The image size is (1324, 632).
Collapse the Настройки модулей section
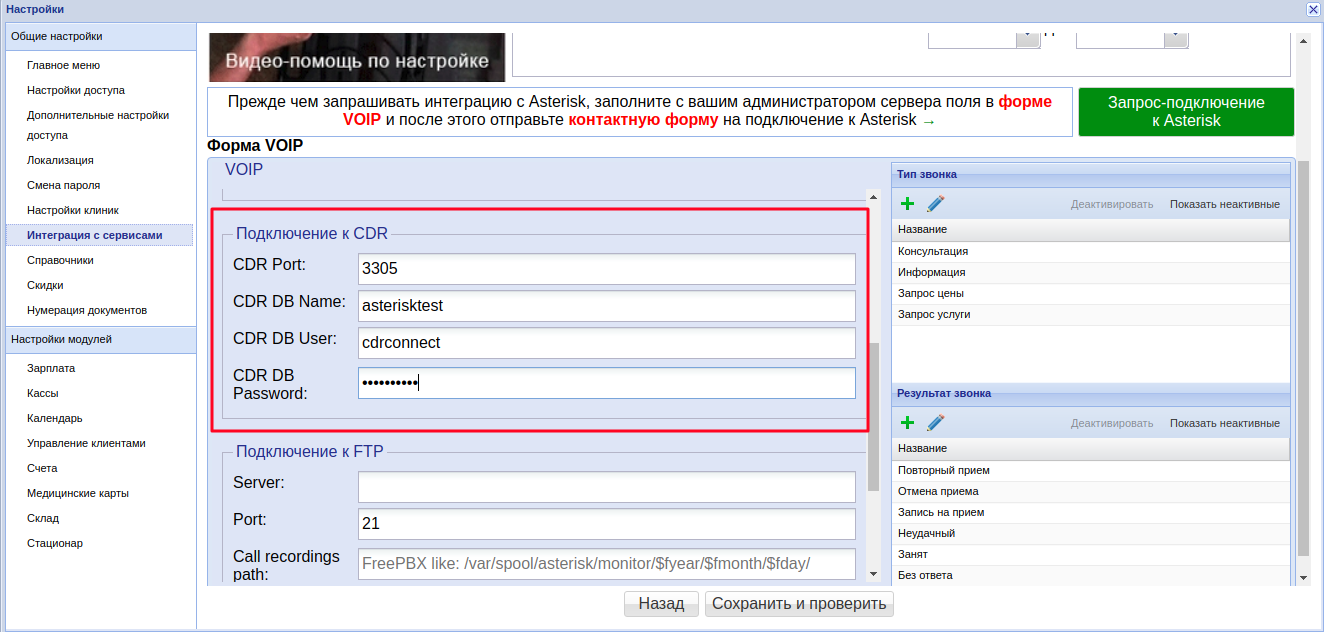pyautogui.click(x=99, y=339)
